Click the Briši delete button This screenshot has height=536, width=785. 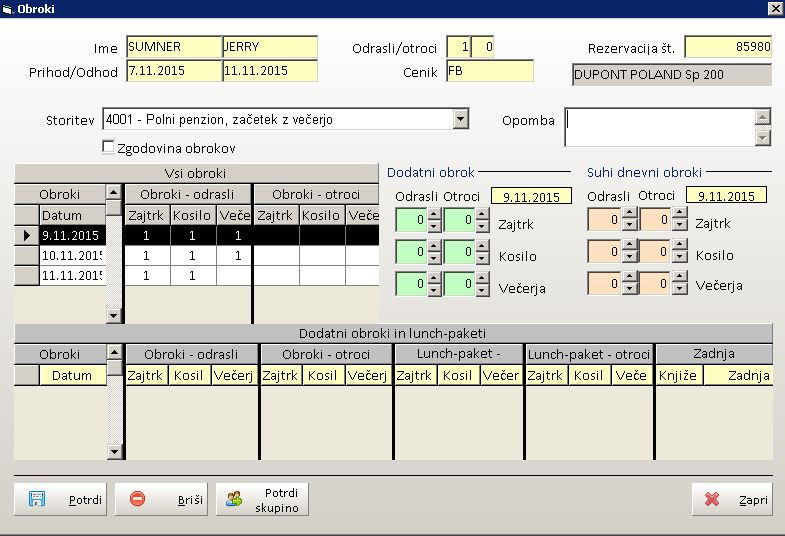click(x=161, y=499)
